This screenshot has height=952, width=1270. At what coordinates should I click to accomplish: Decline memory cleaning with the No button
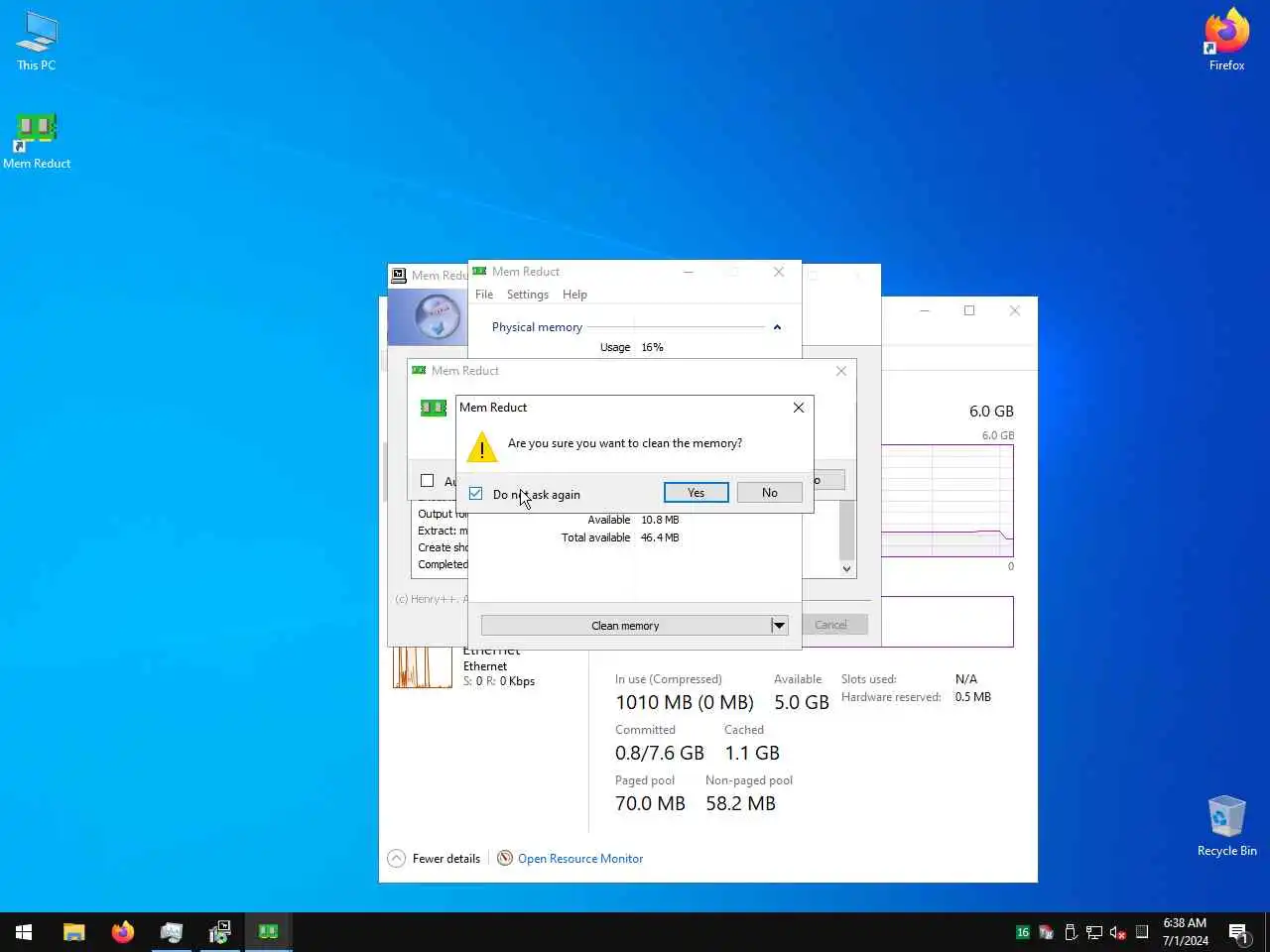click(x=769, y=493)
